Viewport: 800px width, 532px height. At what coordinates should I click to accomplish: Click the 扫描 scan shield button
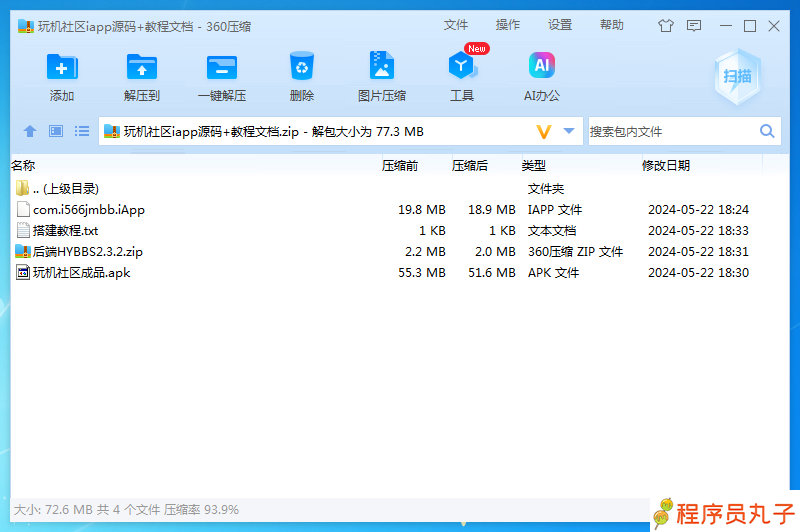click(738, 77)
